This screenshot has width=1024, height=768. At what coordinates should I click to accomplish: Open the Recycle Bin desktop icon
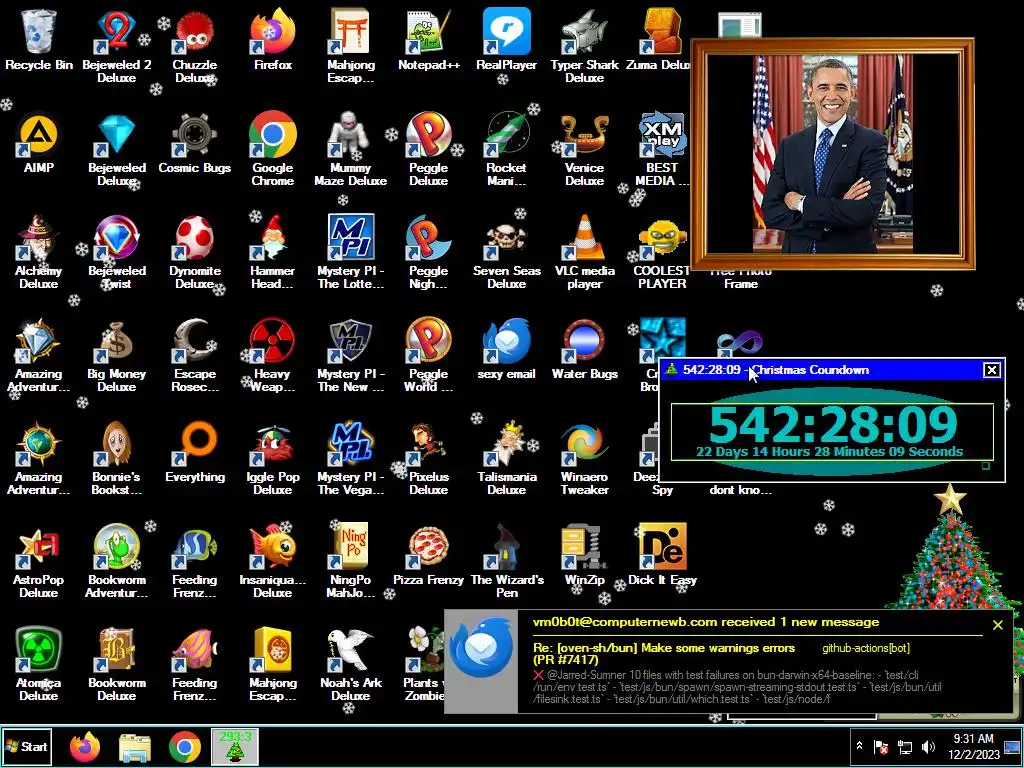pos(39,39)
